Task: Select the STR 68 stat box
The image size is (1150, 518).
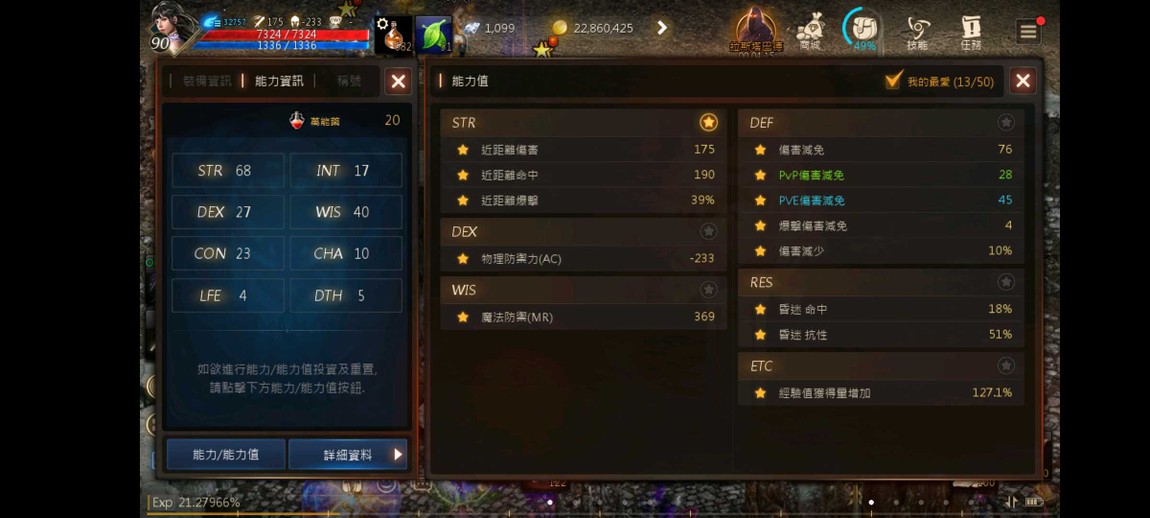Action: tap(228, 170)
